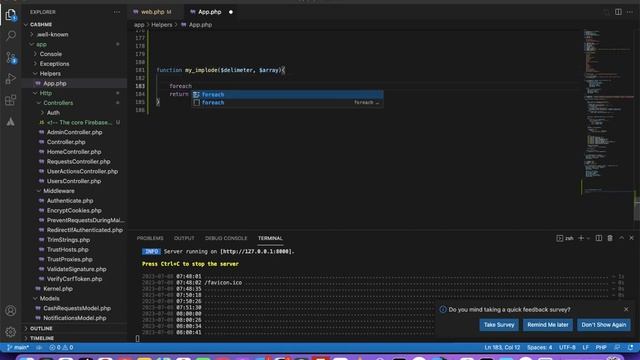Click Ln 183, Col 12 status entry

(502, 347)
